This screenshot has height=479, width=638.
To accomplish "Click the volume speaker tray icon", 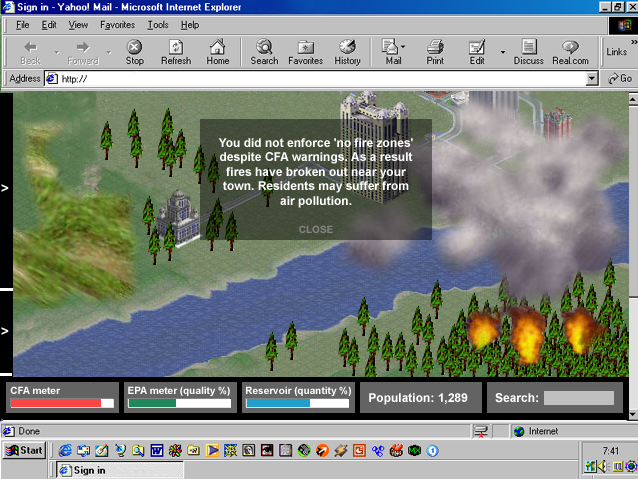I will tap(602, 466).
